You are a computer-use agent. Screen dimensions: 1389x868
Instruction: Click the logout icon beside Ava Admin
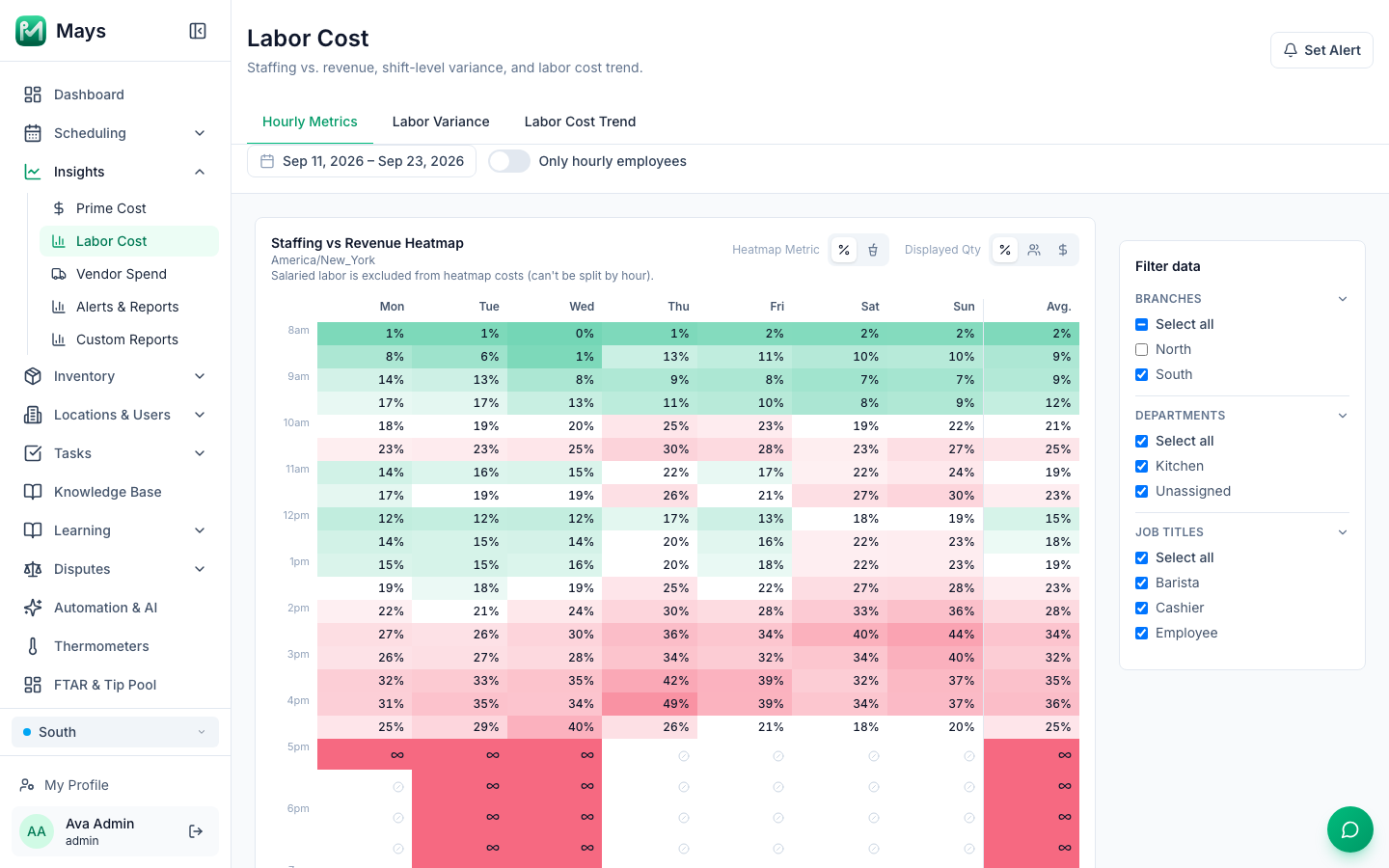[x=196, y=831]
